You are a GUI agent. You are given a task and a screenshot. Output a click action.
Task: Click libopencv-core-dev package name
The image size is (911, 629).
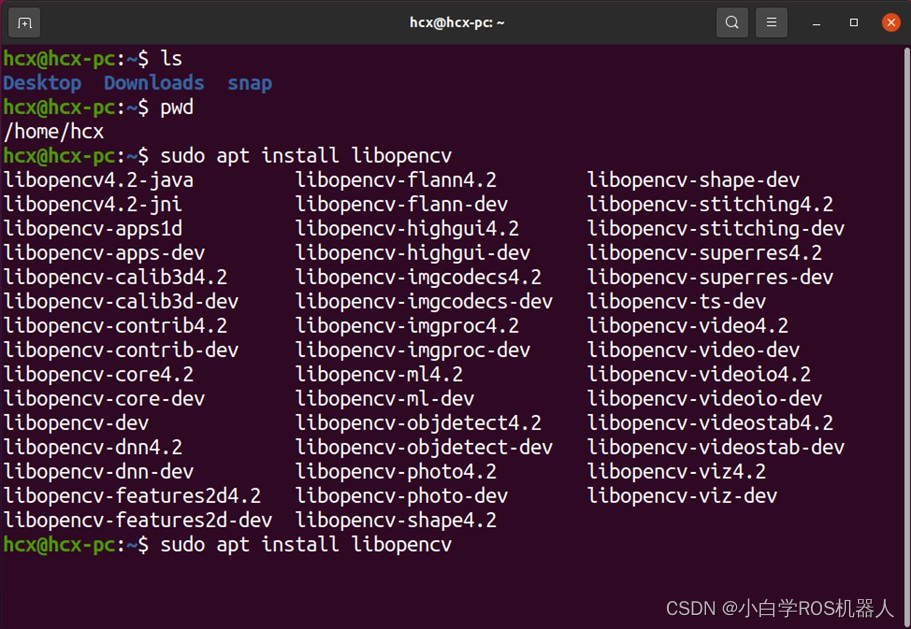pyautogui.click(x=104, y=399)
